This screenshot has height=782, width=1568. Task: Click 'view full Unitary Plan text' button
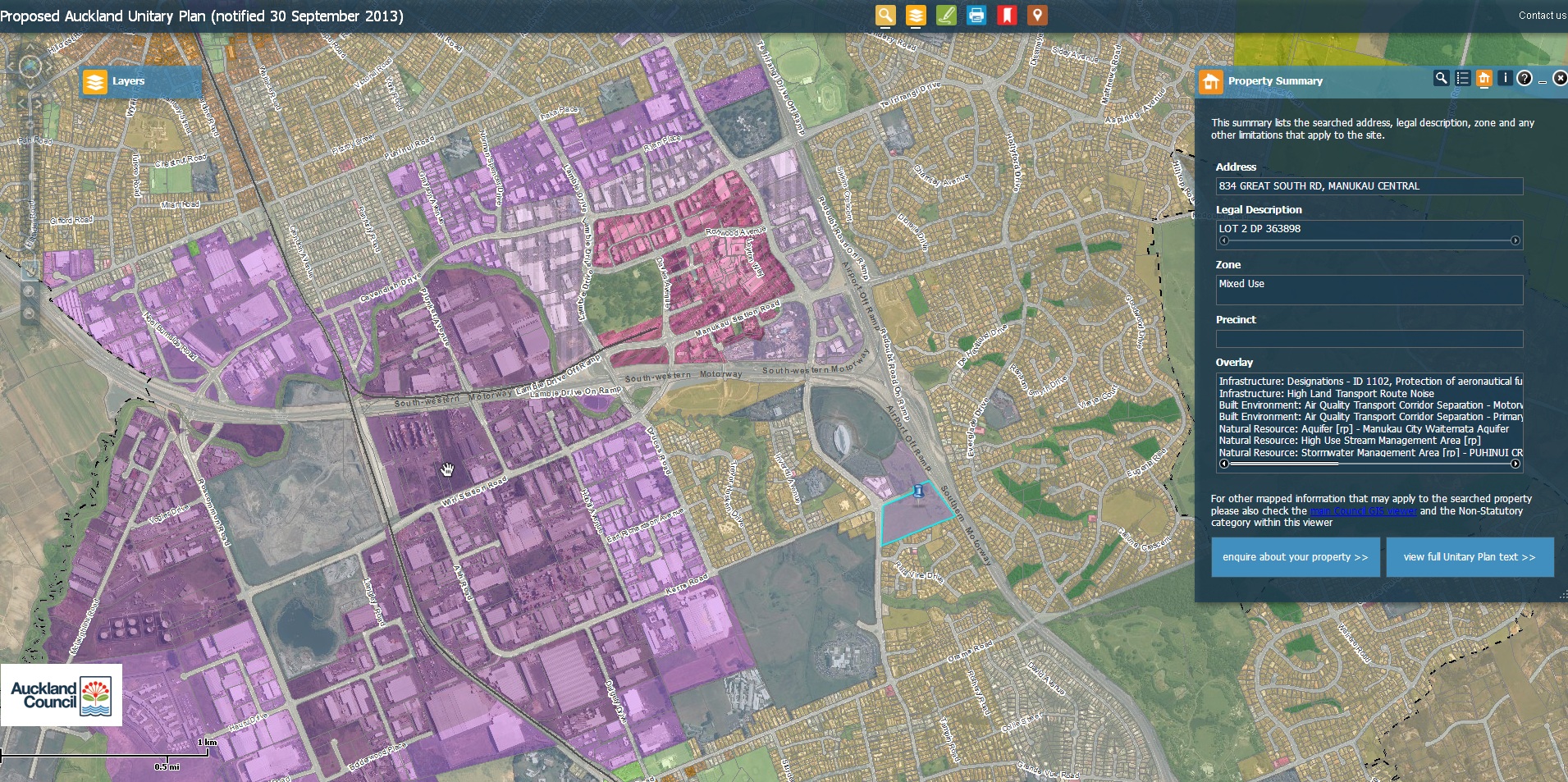click(x=1469, y=557)
